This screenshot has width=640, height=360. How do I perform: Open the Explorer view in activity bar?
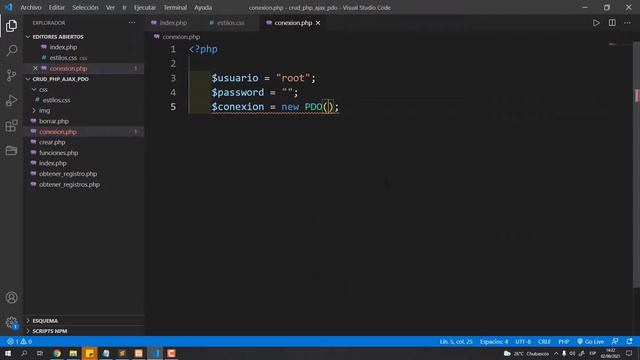11,26
